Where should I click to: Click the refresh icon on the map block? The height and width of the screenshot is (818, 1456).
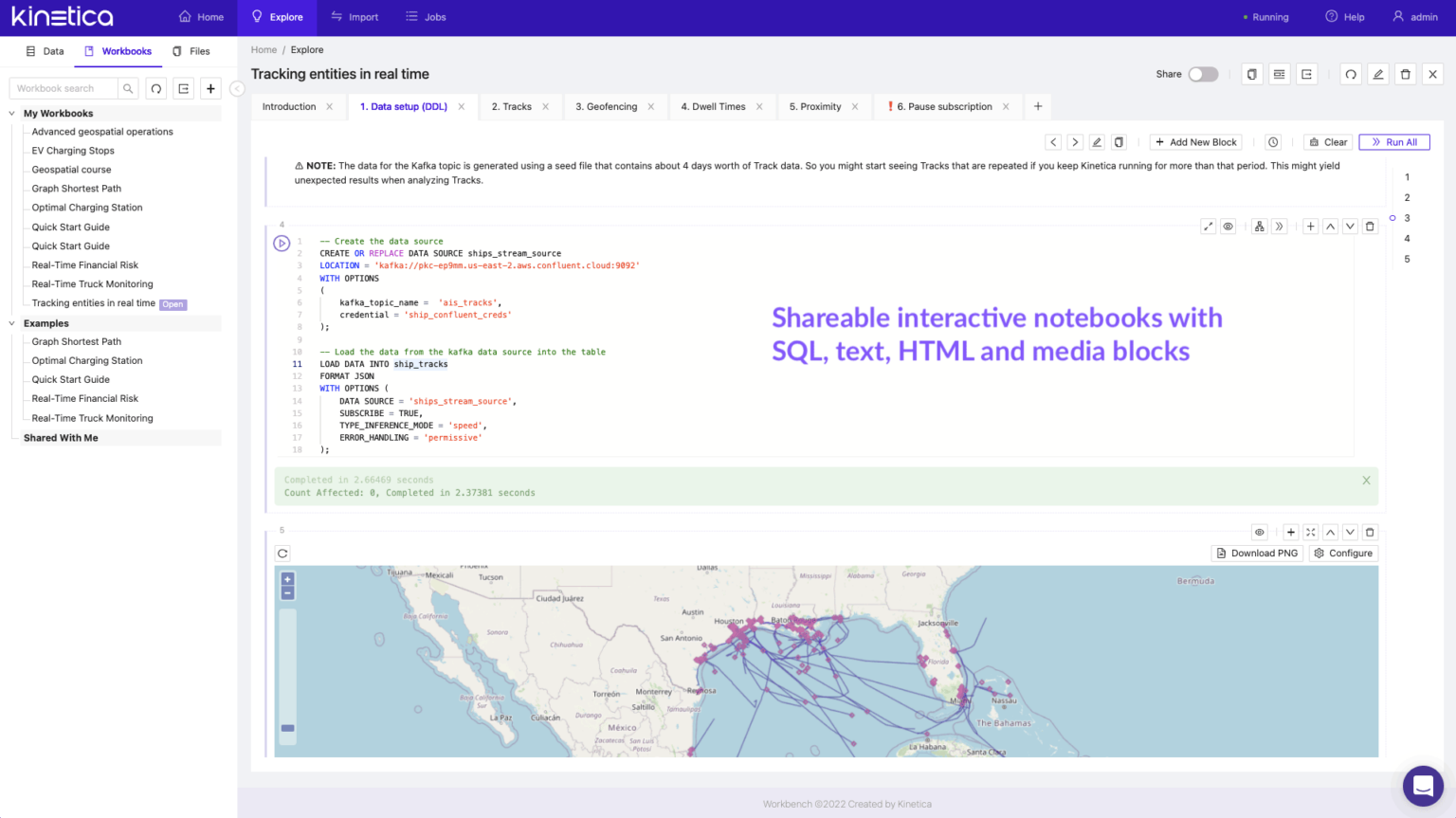pyautogui.click(x=282, y=553)
